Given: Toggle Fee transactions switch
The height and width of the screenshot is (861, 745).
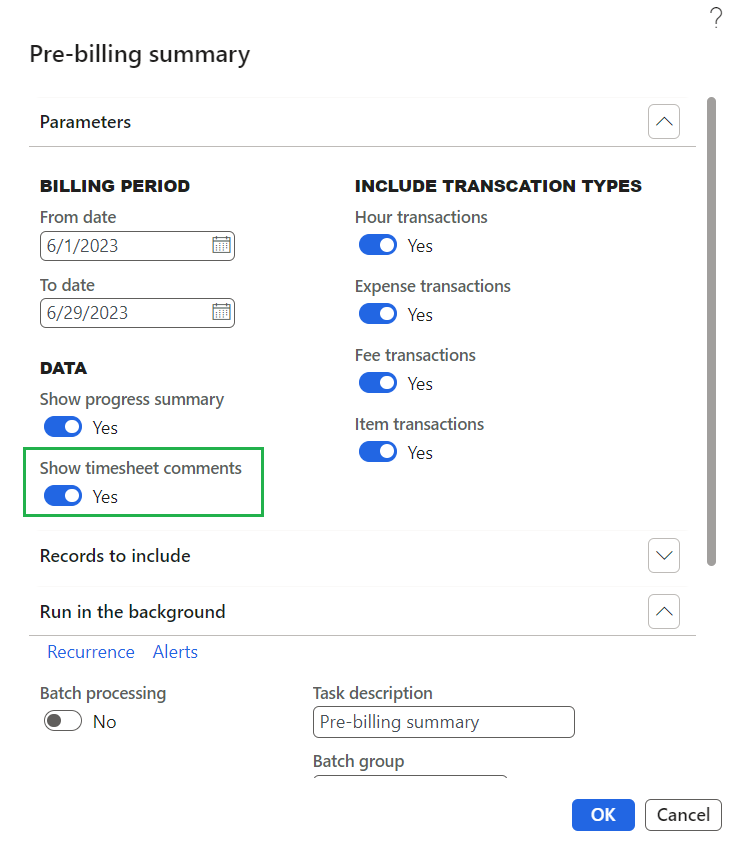Looking at the screenshot, I should [378, 384].
